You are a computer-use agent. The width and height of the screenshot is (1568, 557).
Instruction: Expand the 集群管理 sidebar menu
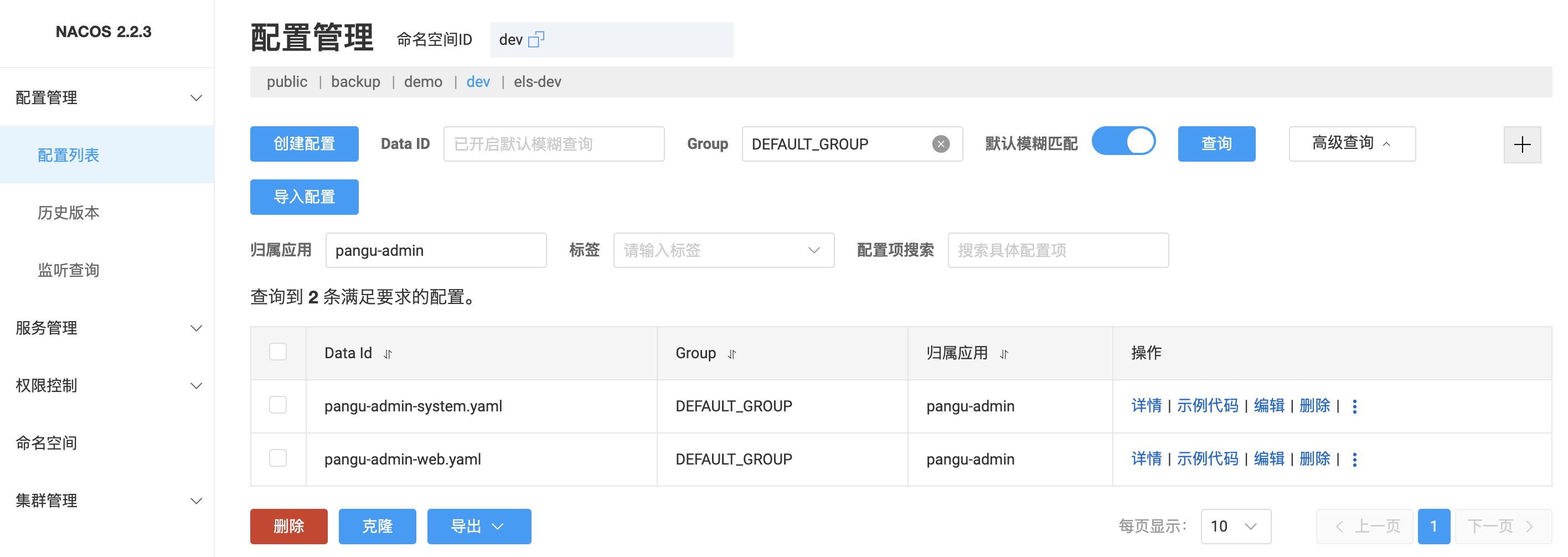107,501
